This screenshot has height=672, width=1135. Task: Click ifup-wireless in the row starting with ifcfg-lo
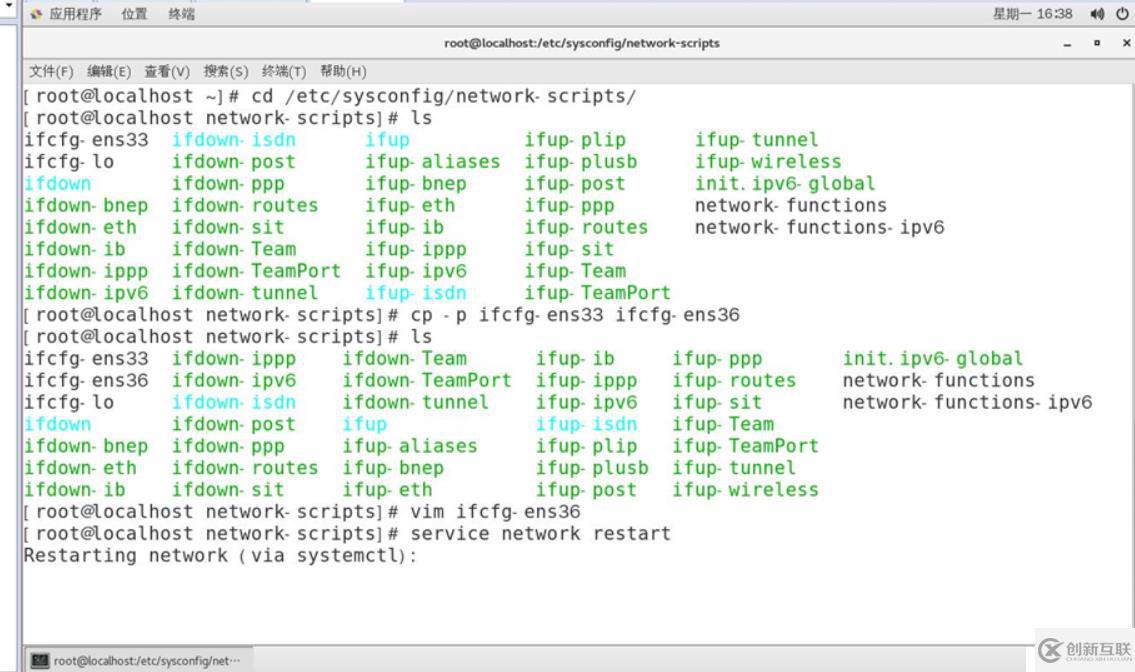(x=768, y=161)
